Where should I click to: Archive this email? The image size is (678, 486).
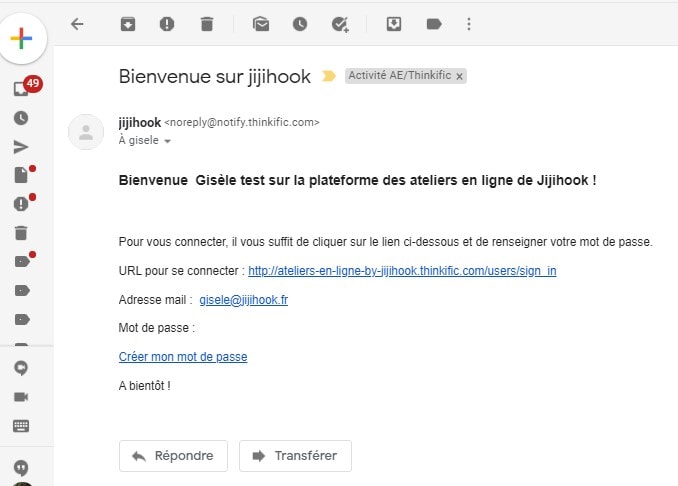128,24
